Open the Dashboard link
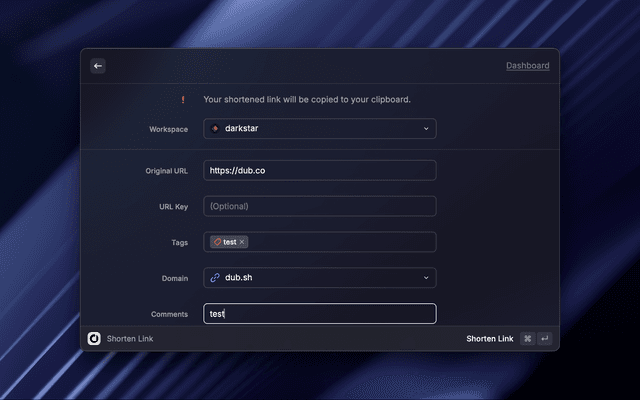640x400 pixels. (x=527, y=66)
